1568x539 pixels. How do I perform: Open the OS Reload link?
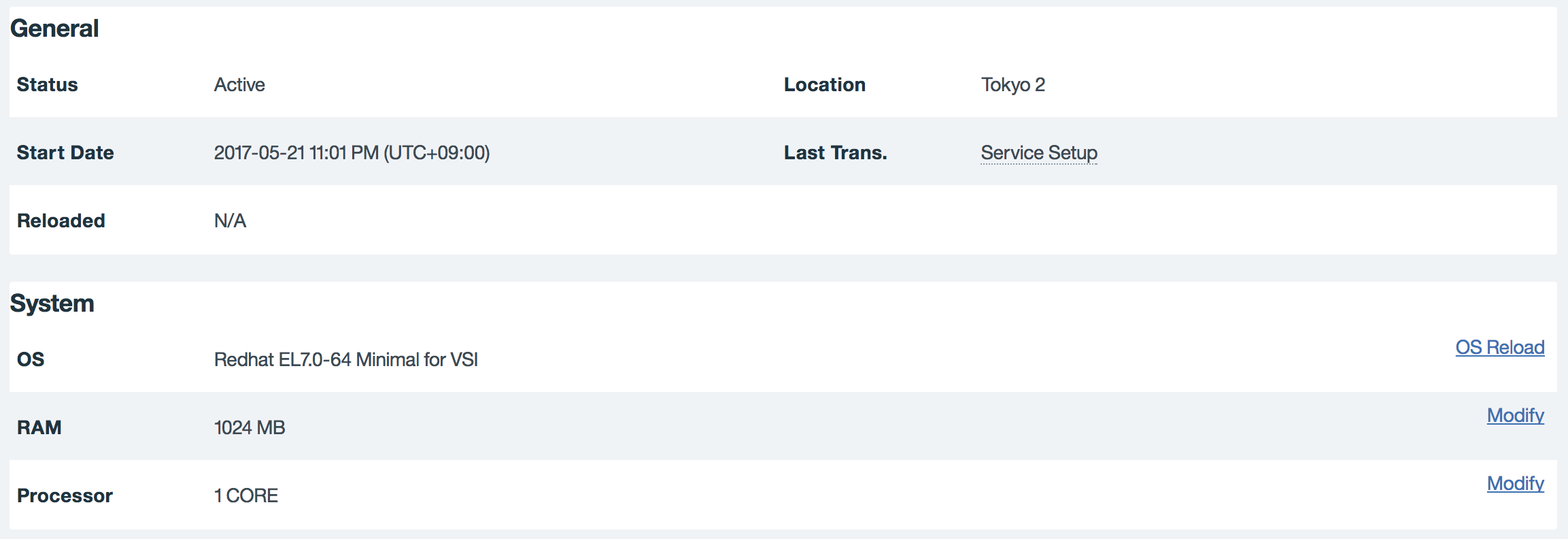1500,347
